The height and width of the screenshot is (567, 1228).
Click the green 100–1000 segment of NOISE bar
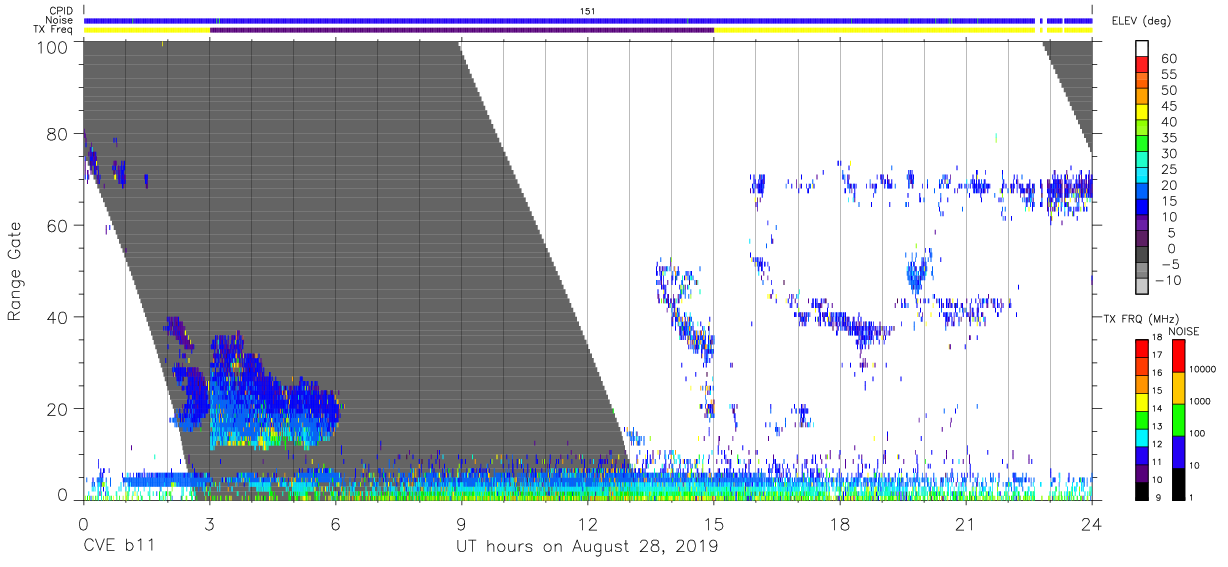[1178, 419]
